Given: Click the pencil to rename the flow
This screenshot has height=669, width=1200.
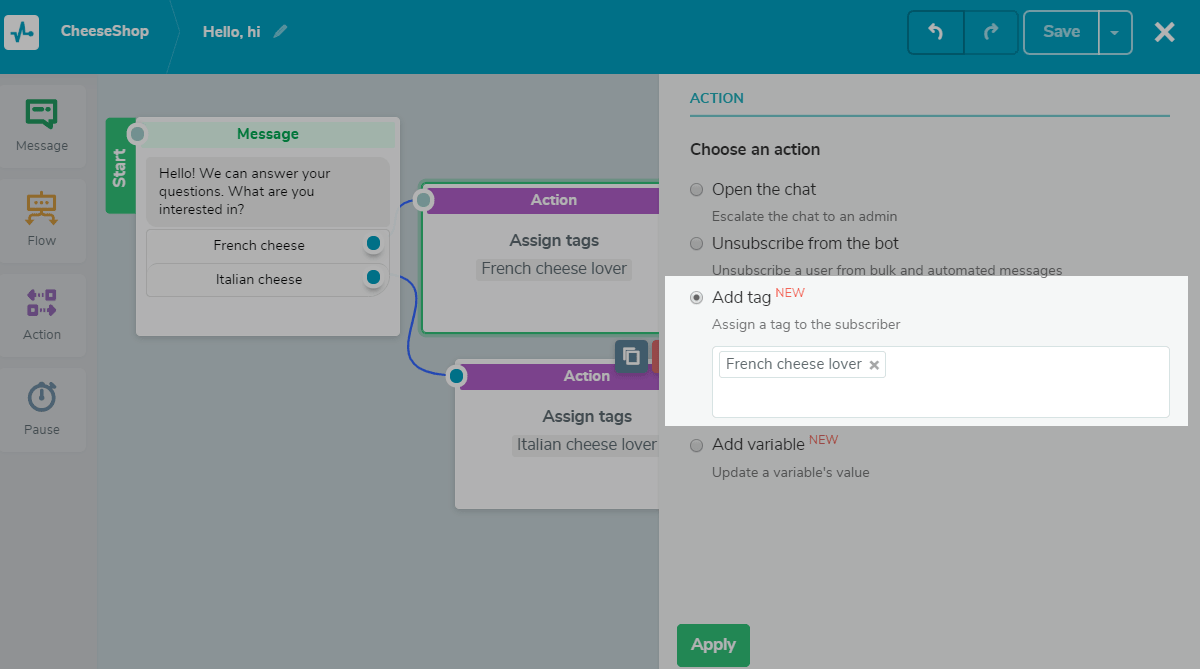Looking at the screenshot, I should click(280, 31).
